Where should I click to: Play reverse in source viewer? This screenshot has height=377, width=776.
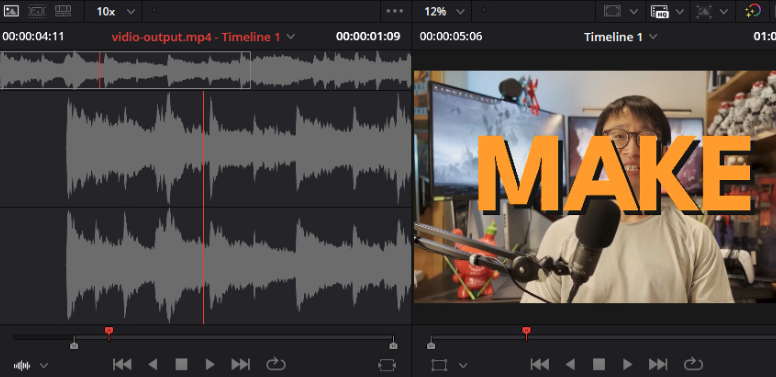152,365
